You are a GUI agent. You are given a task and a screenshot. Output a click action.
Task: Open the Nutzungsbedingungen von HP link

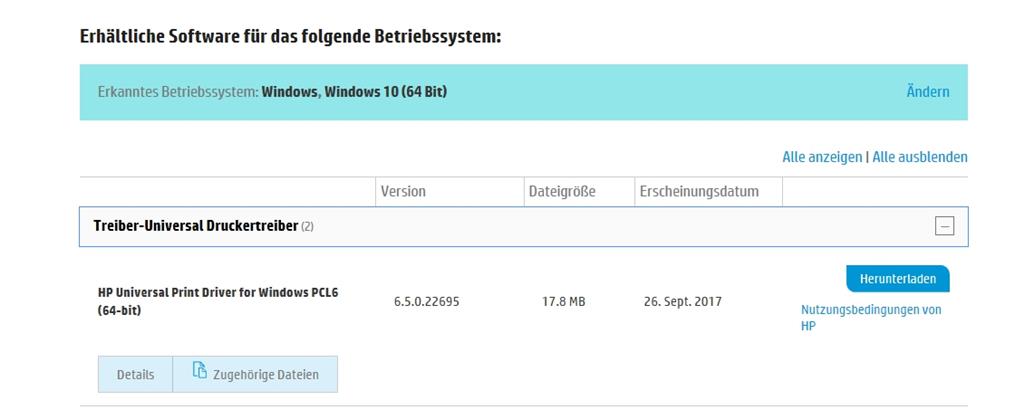coord(871,318)
